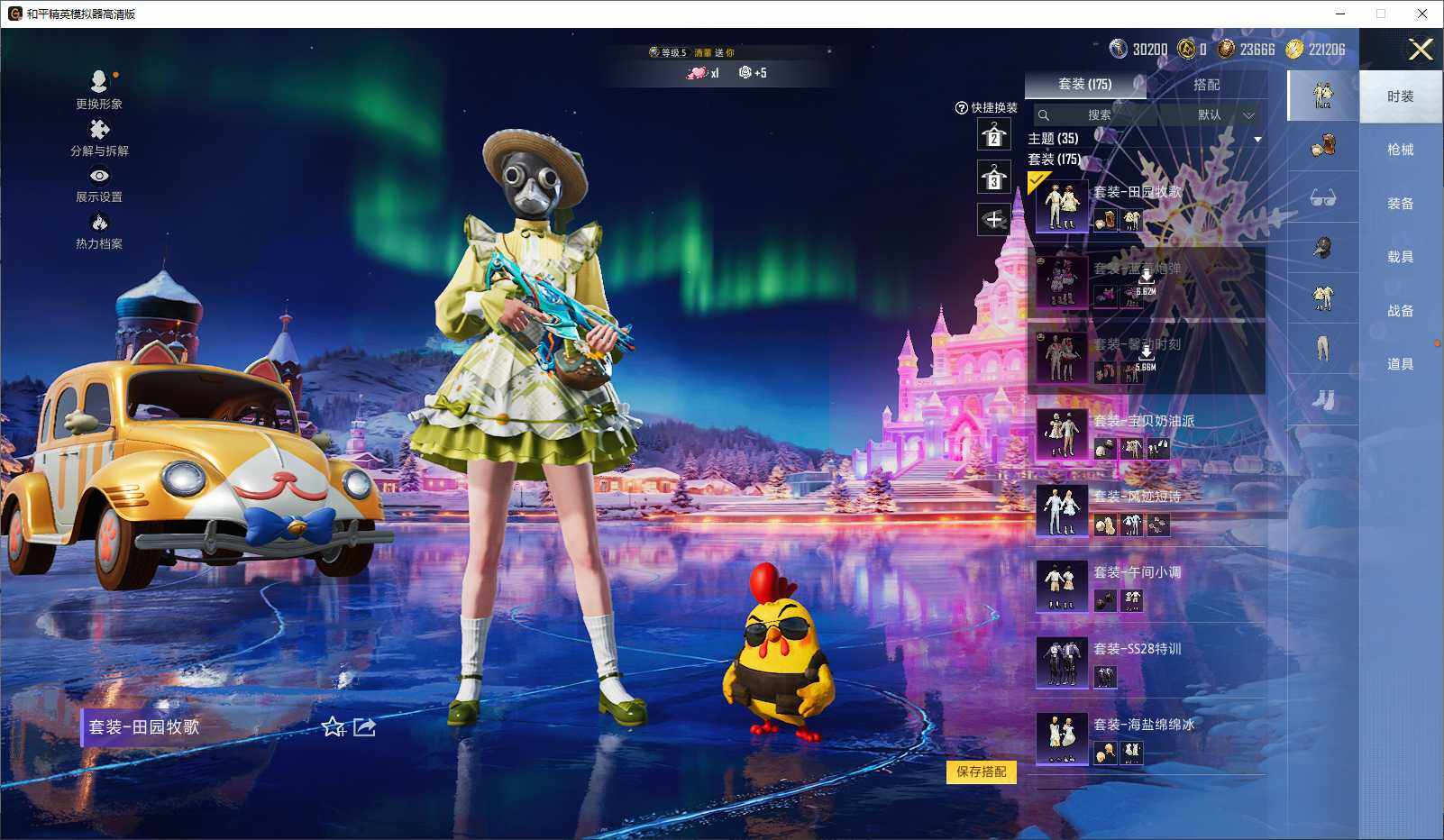Click the gold token currency icon
The image size is (1444, 840).
1187,49
